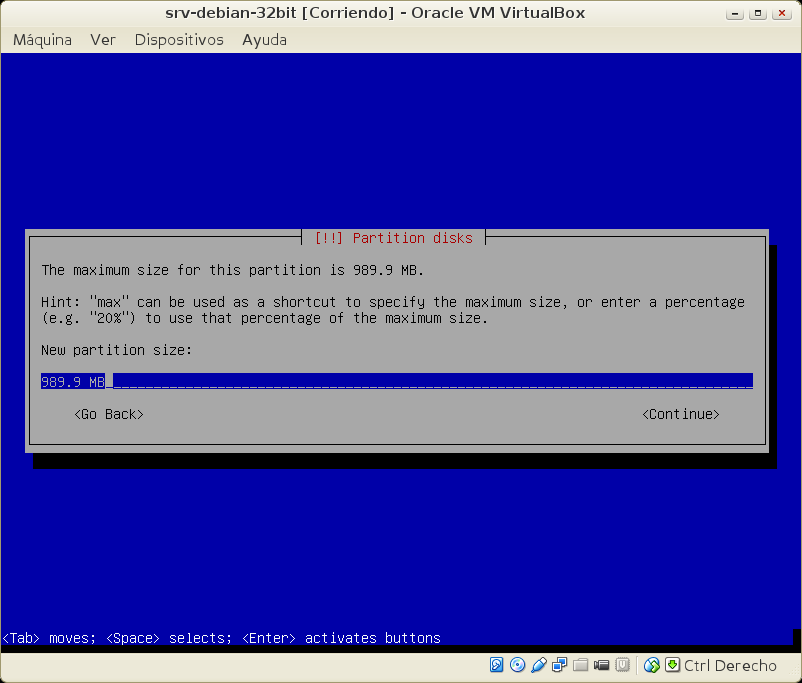Open the Máquina menu
This screenshot has width=802, height=683.
tap(42, 40)
